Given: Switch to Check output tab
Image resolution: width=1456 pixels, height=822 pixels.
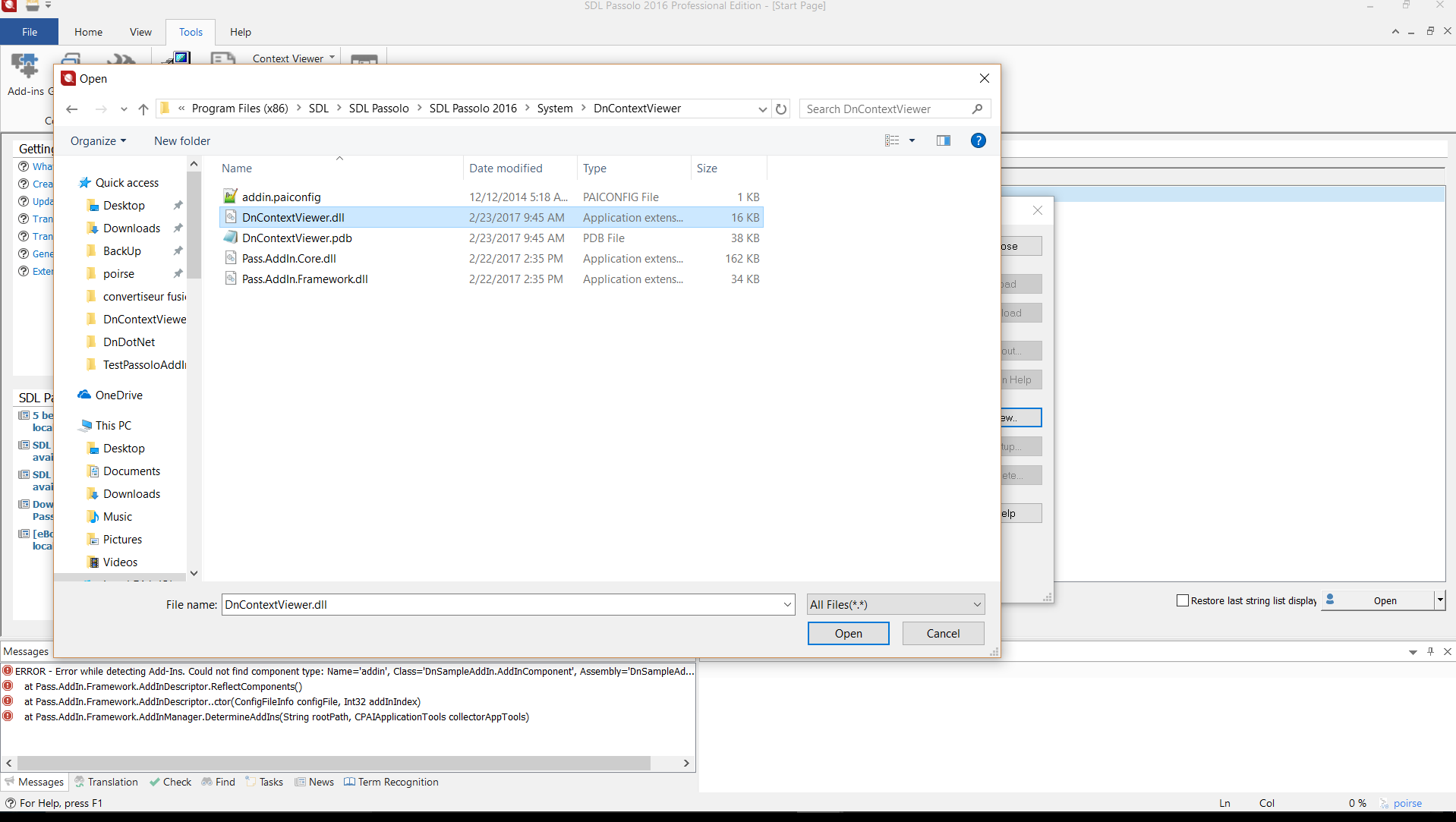Looking at the screenshot, I should (170, 782).
